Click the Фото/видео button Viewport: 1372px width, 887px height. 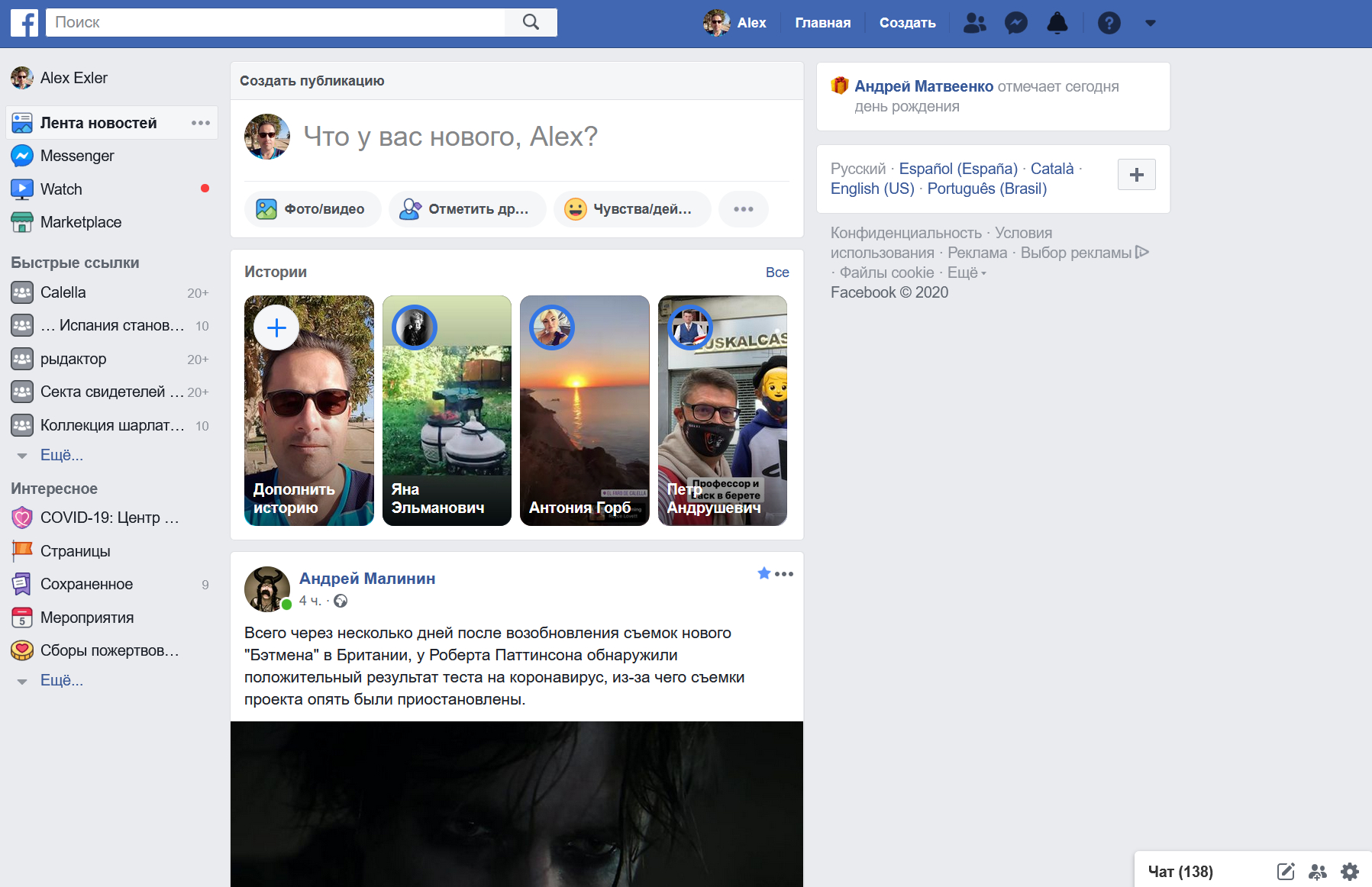[312, 209]
